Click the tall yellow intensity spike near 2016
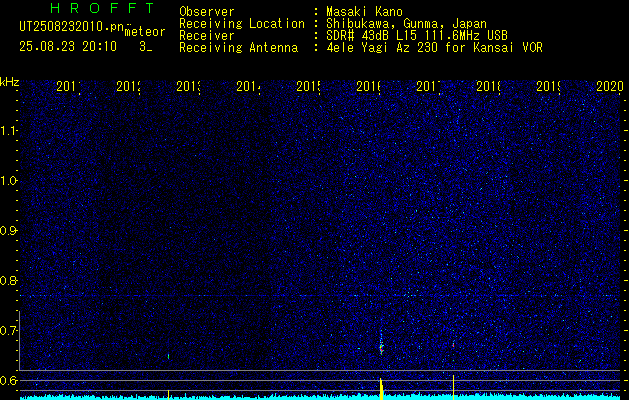 (381, 388)
